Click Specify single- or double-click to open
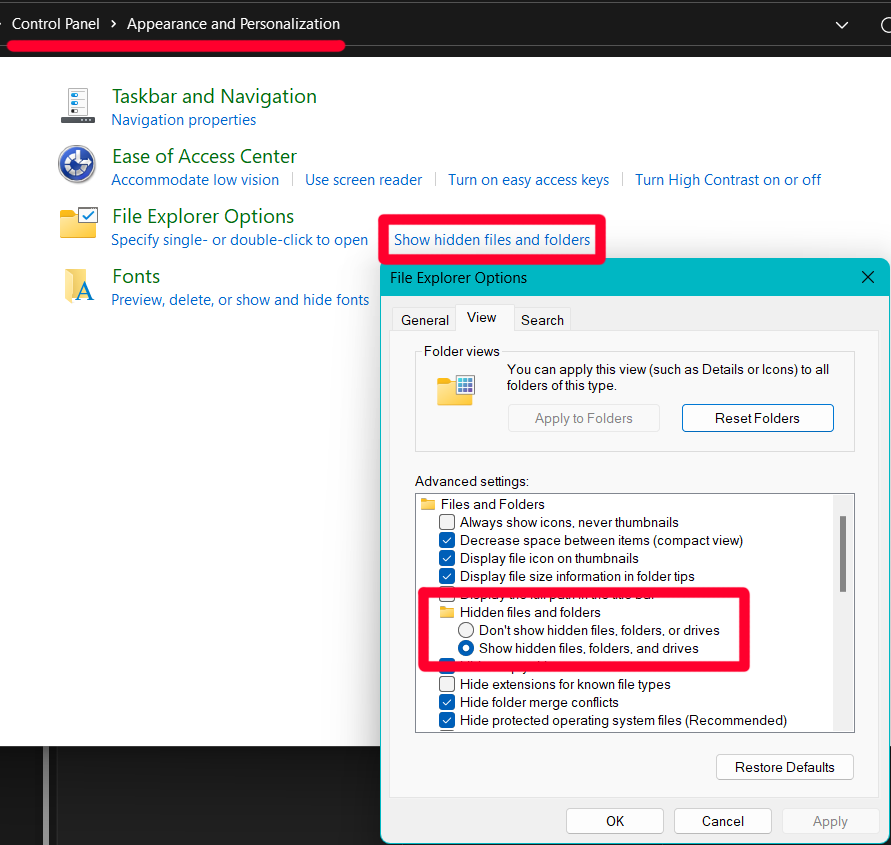 (239, 240)
